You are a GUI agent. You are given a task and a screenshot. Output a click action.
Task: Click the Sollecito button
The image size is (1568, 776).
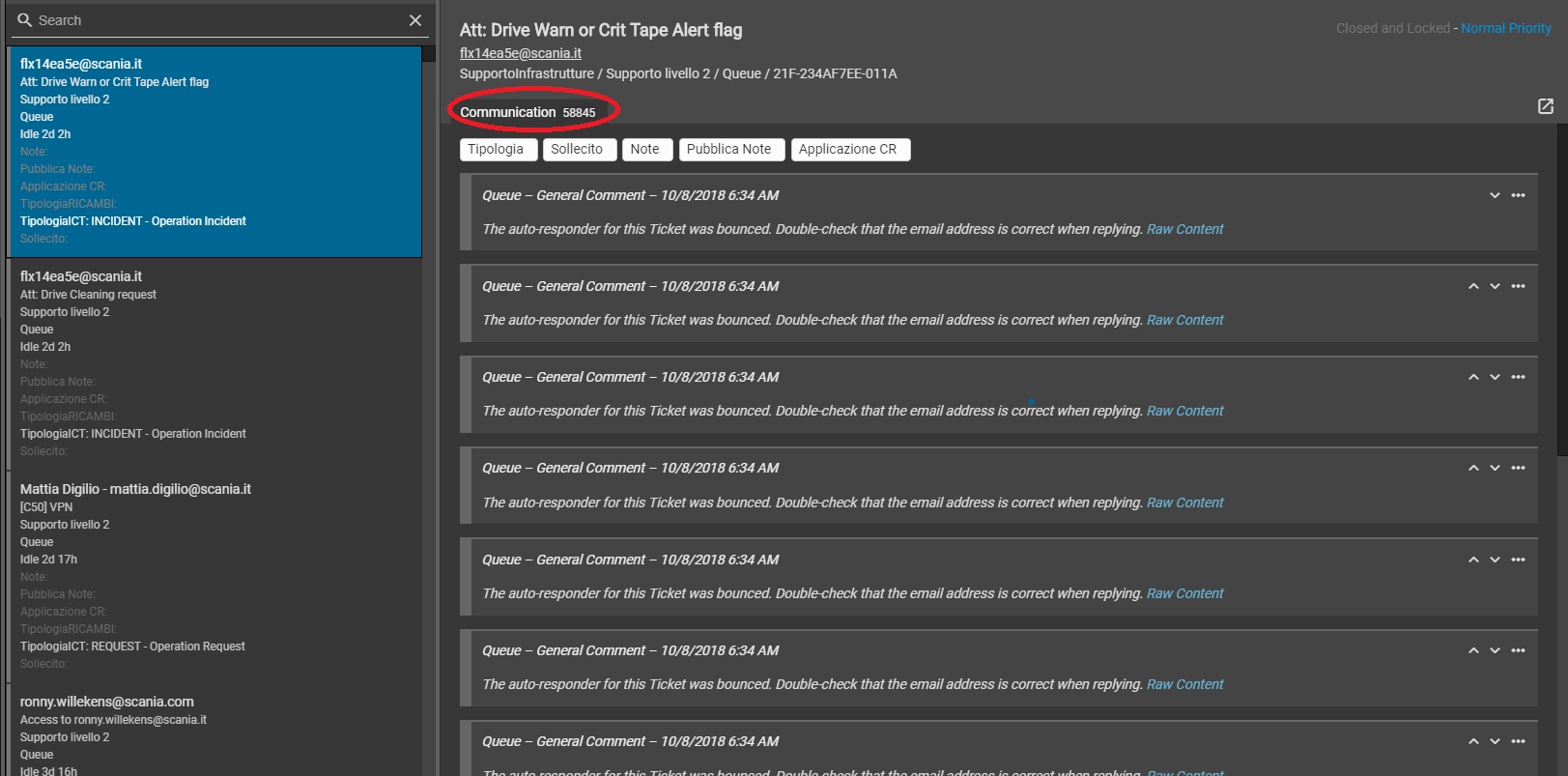tap(577, 149)
